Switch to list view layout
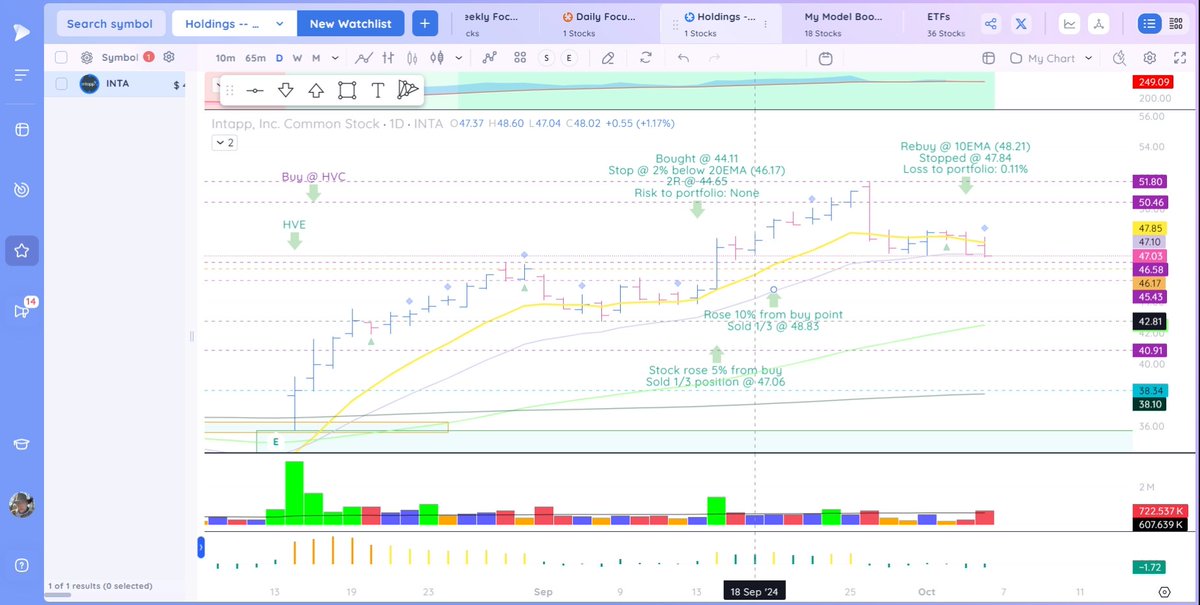Viewport: 1200px width, 605px height. tap(1150, 24)
